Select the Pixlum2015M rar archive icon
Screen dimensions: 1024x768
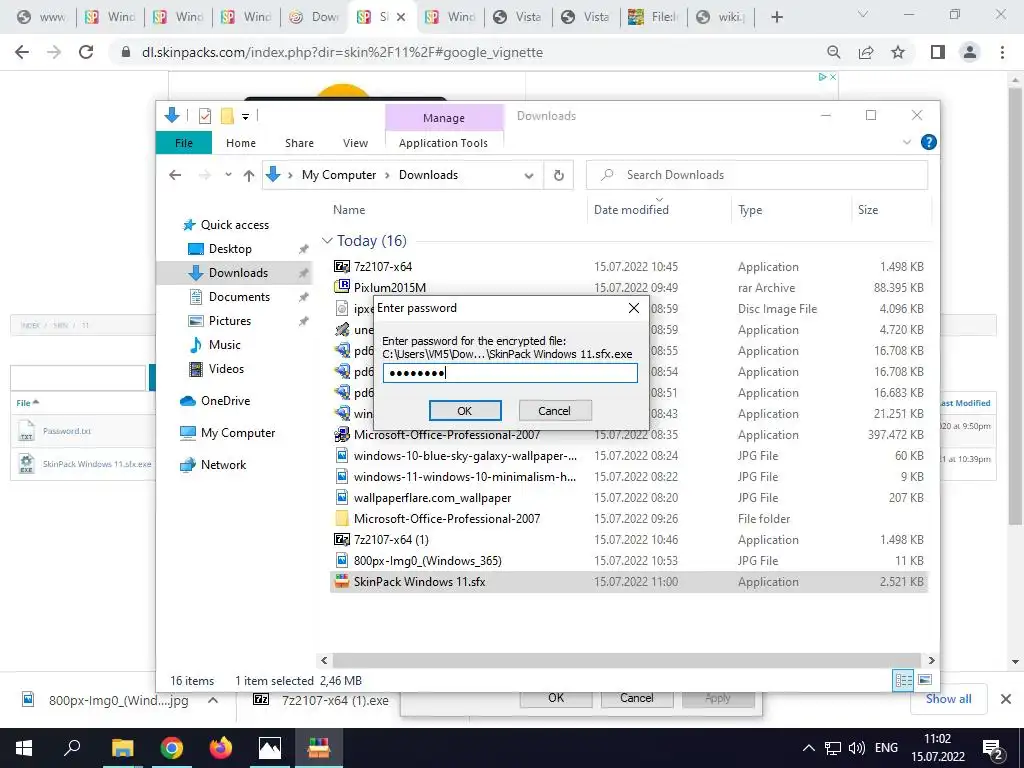pyautogui.click(x=342, y=286)
